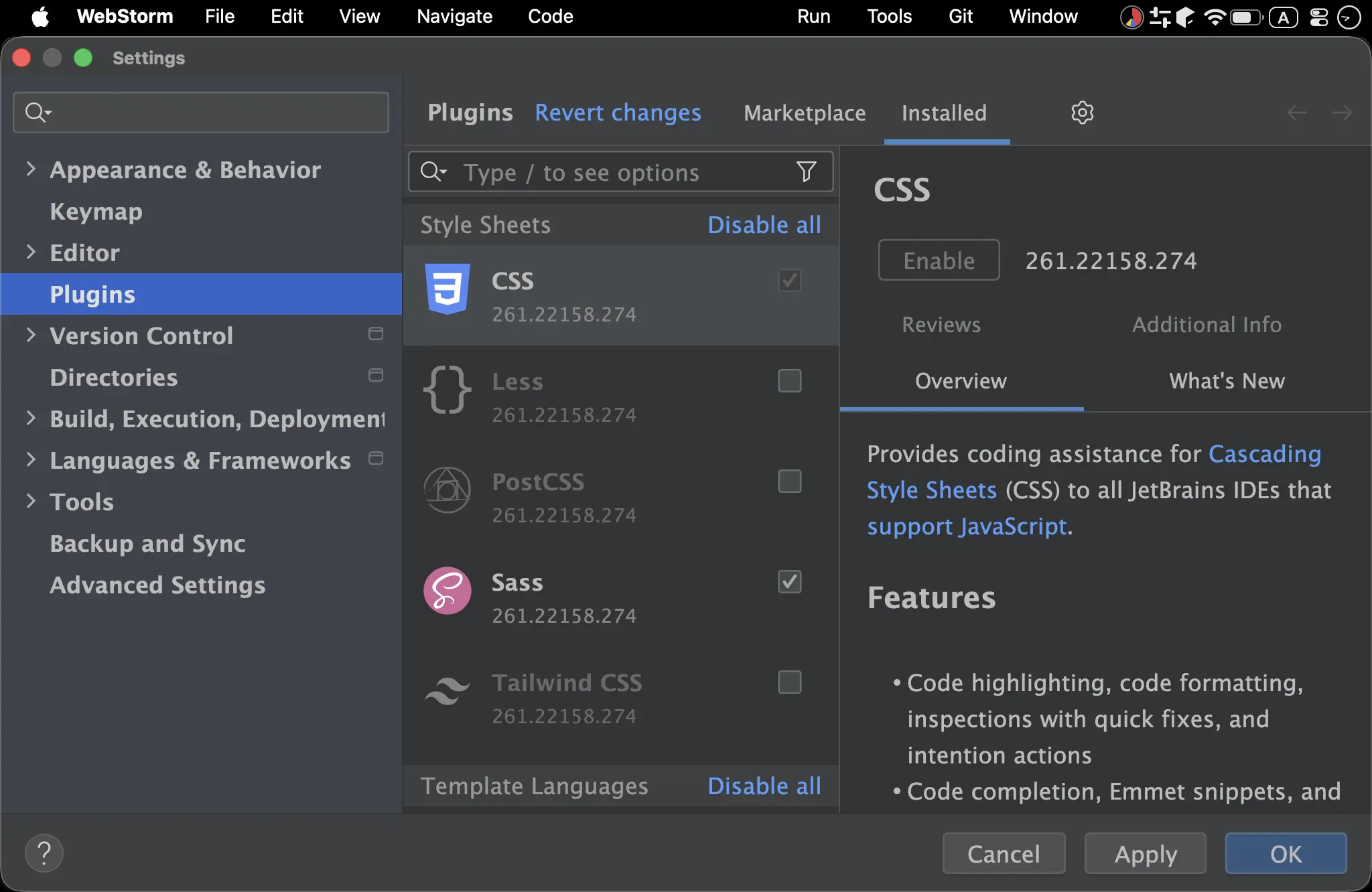Expand Build, Execution, Deployment node
1372x892 pixels.
click(x=30, y=419)
